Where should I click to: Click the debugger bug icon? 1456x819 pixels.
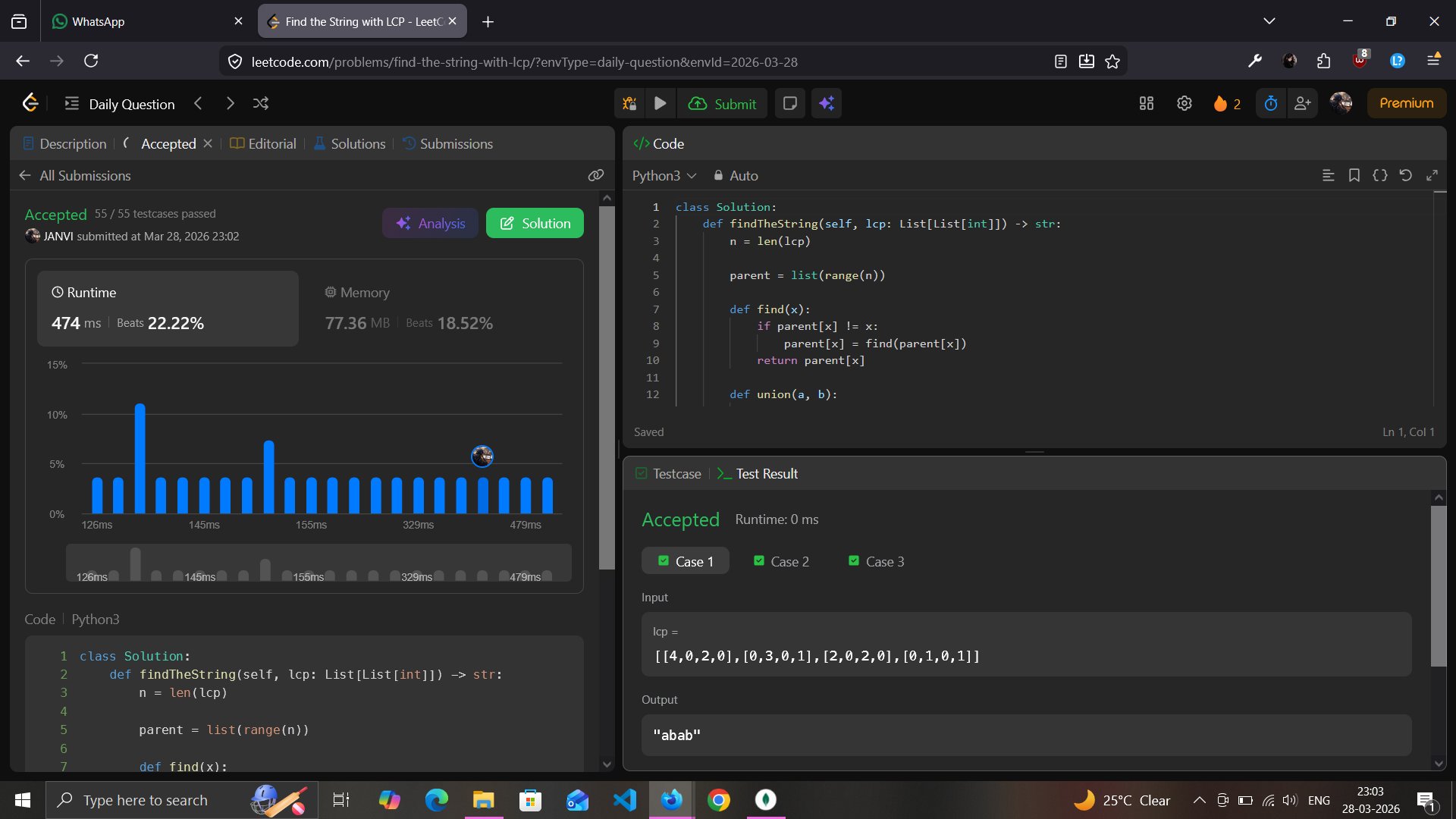(x=629, y=104)
